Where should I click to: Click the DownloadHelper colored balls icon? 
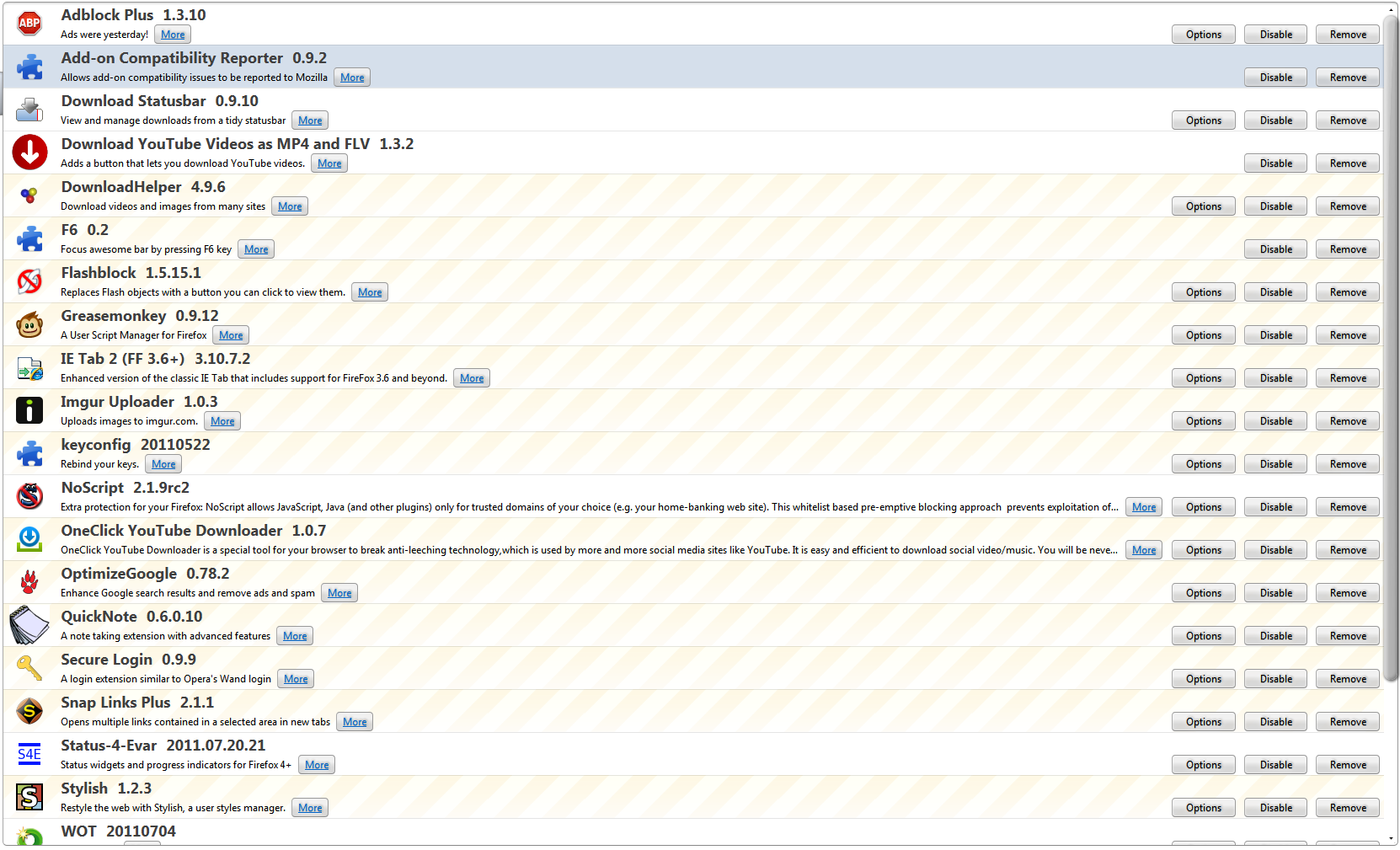pos(29,195)
